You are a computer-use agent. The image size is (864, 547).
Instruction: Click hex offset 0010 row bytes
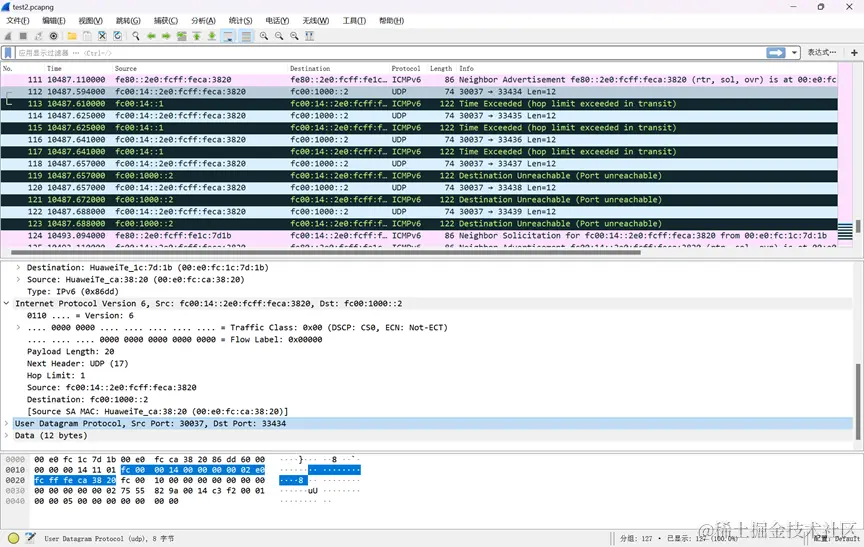149,470
